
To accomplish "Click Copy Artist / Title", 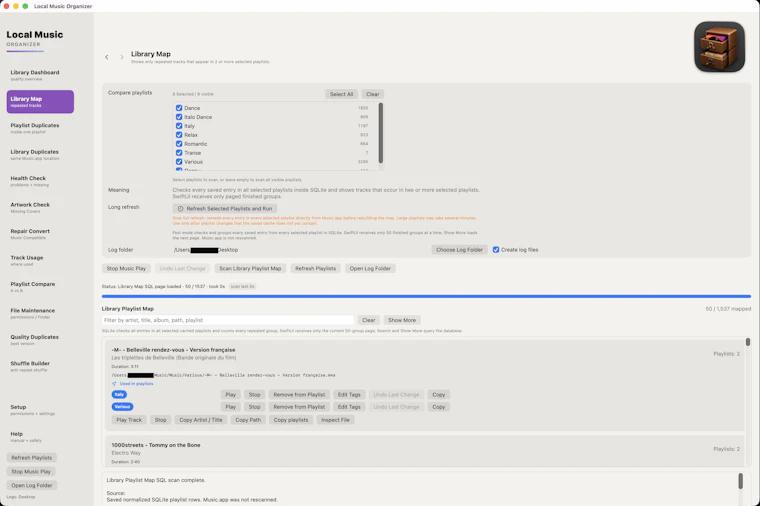I will click(201, 420).
